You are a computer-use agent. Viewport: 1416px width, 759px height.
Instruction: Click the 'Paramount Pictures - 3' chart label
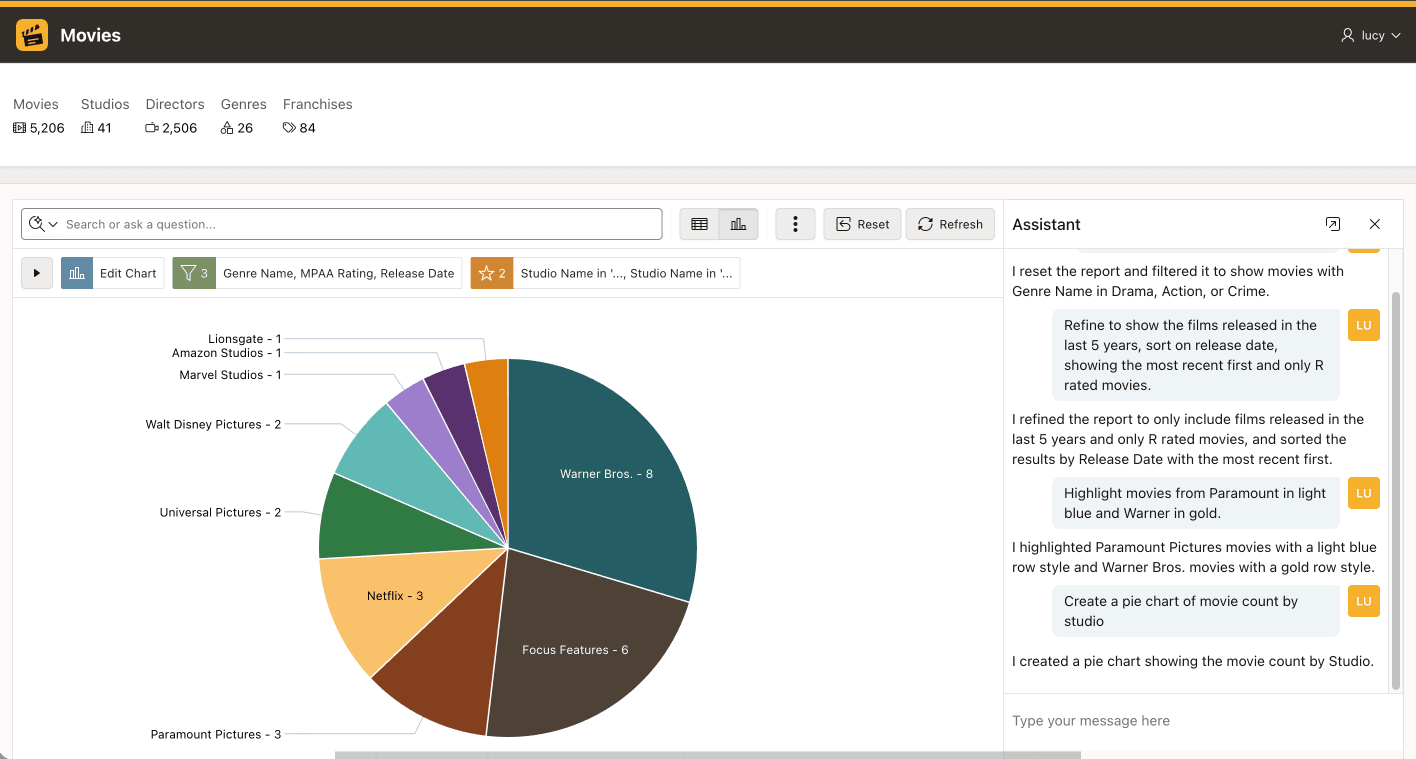[215, 735]
